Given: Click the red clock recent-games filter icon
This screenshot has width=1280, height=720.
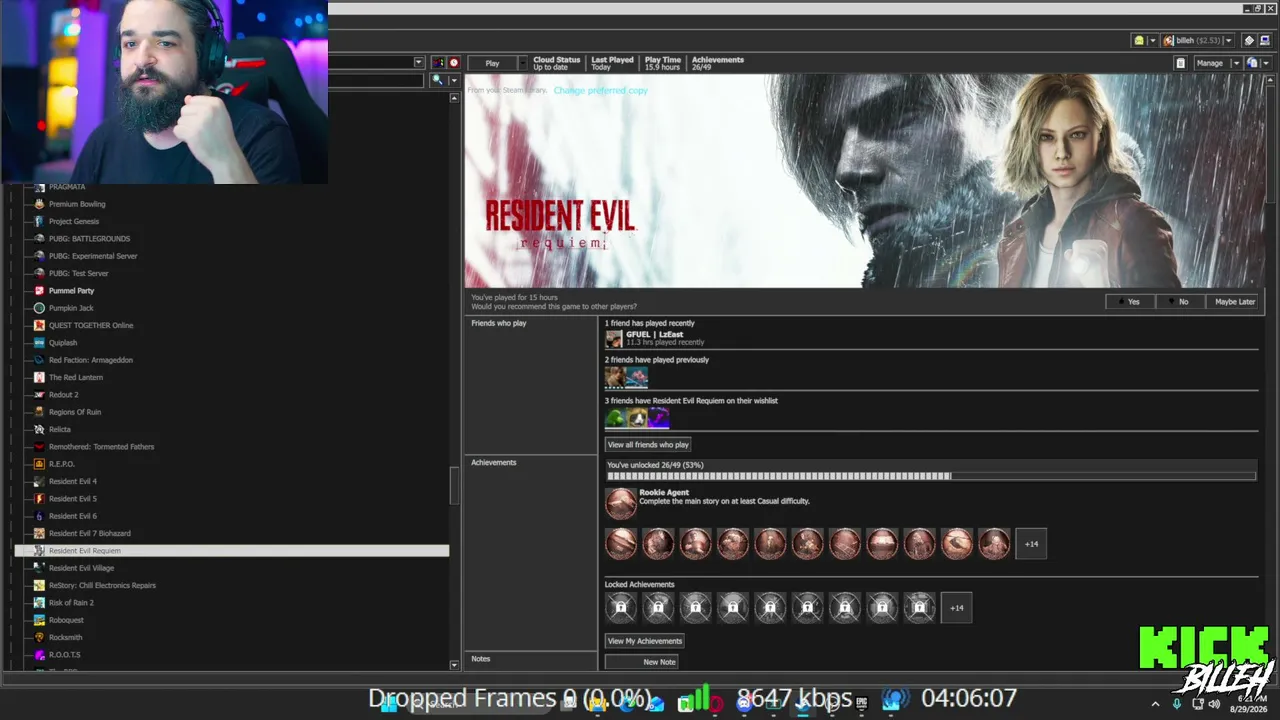Looking at the screenshot, I should [x=453, y=62].
